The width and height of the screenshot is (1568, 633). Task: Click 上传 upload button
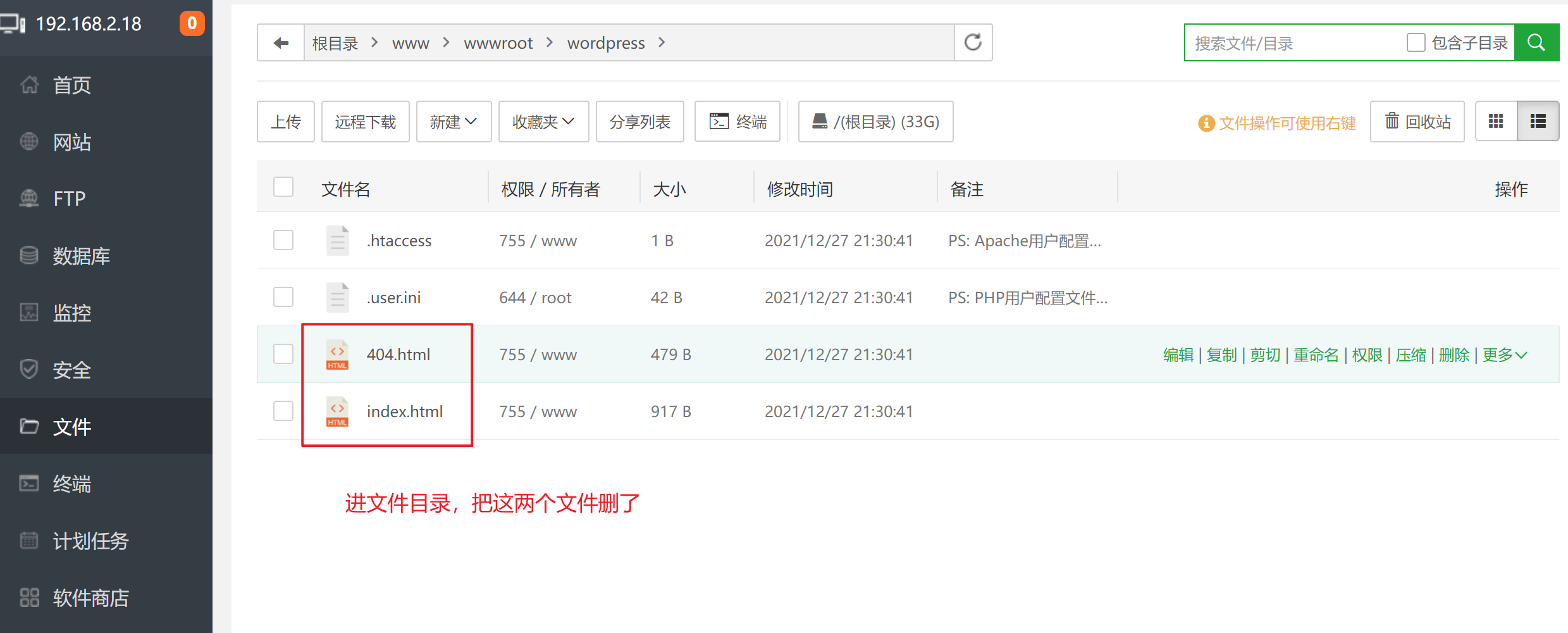point(286,122)
